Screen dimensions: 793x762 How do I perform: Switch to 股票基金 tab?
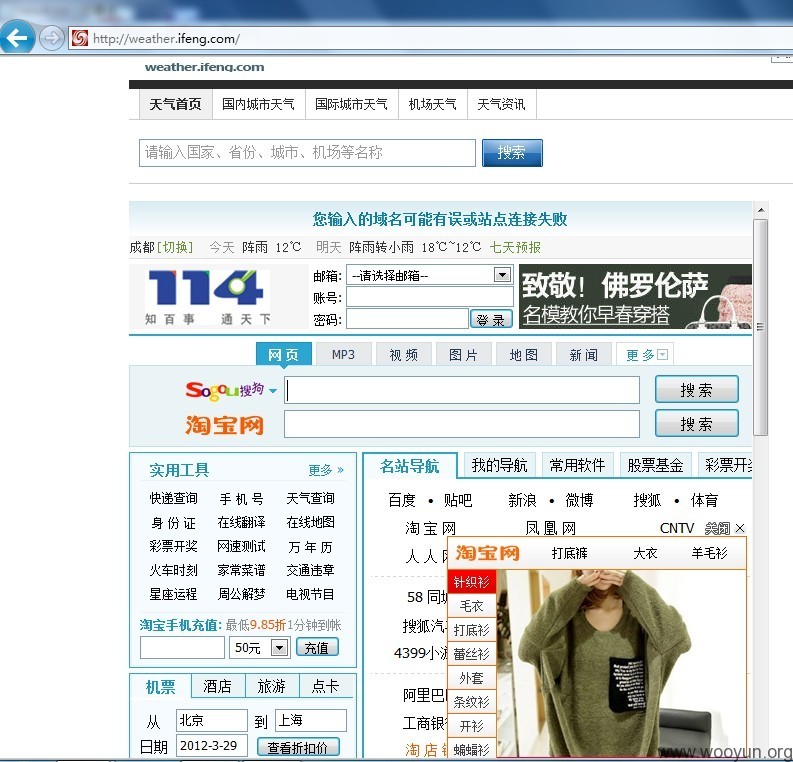point(655,465)
